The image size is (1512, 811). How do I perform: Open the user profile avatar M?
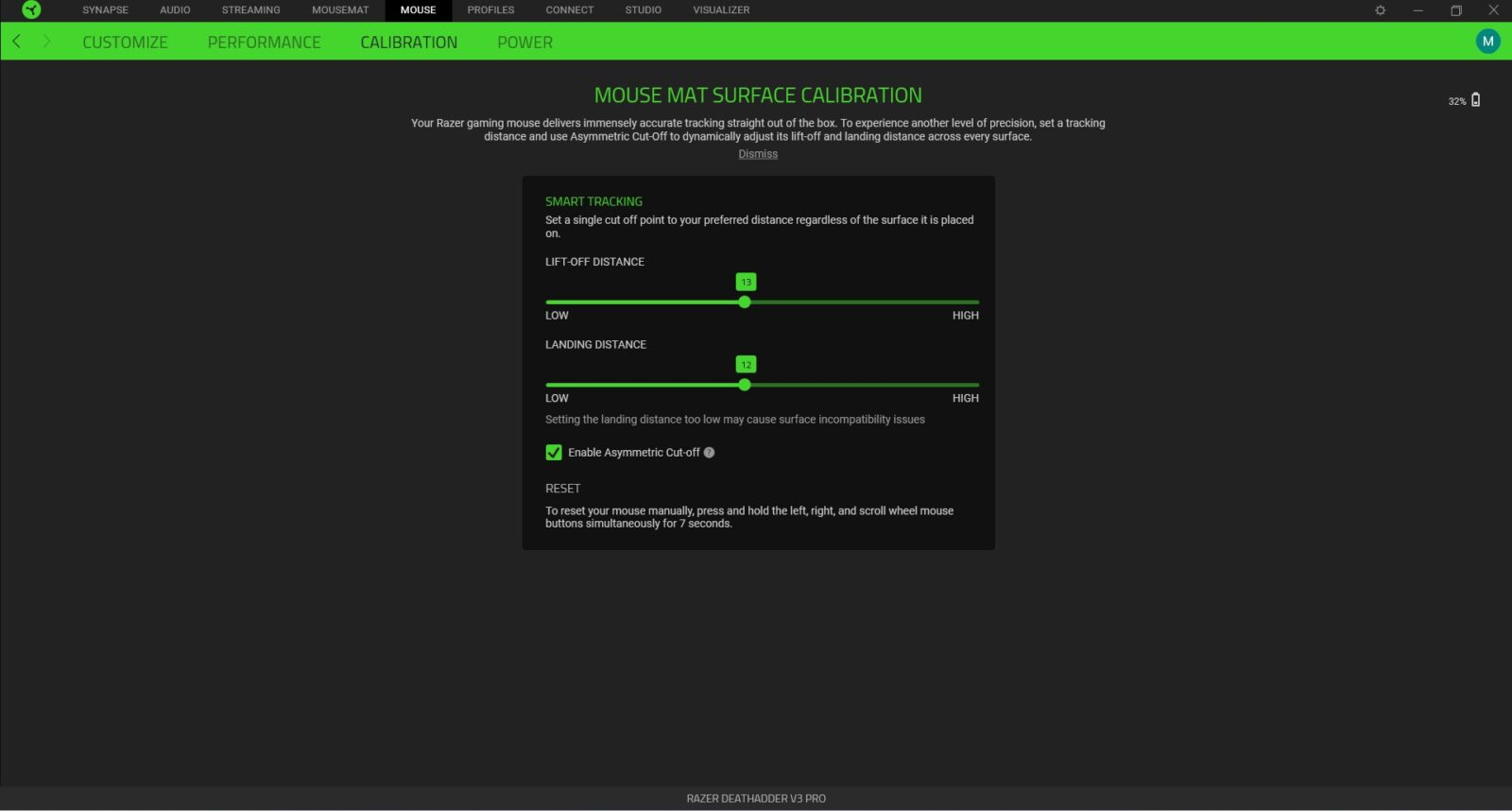tap(1487, 42)
